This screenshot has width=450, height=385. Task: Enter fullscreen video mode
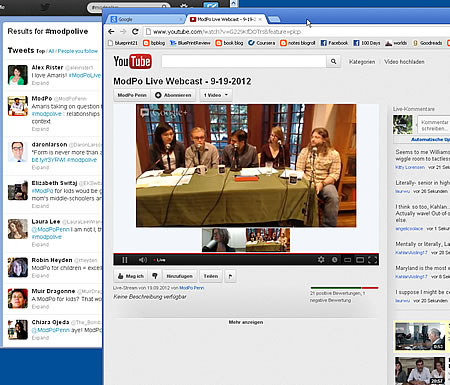(x=373, y=260)
